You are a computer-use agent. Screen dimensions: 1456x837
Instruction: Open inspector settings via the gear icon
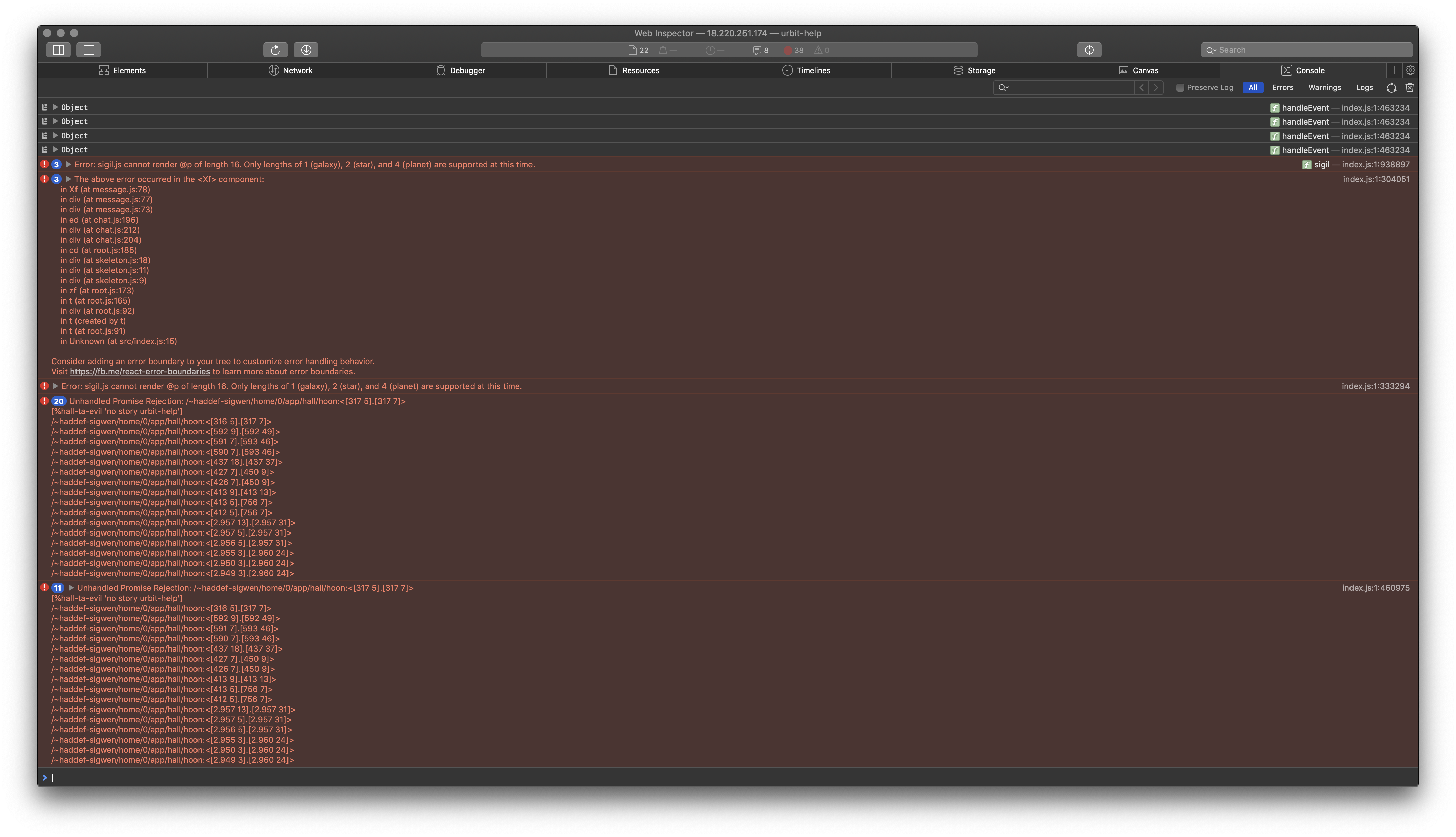click(1410, 70)
